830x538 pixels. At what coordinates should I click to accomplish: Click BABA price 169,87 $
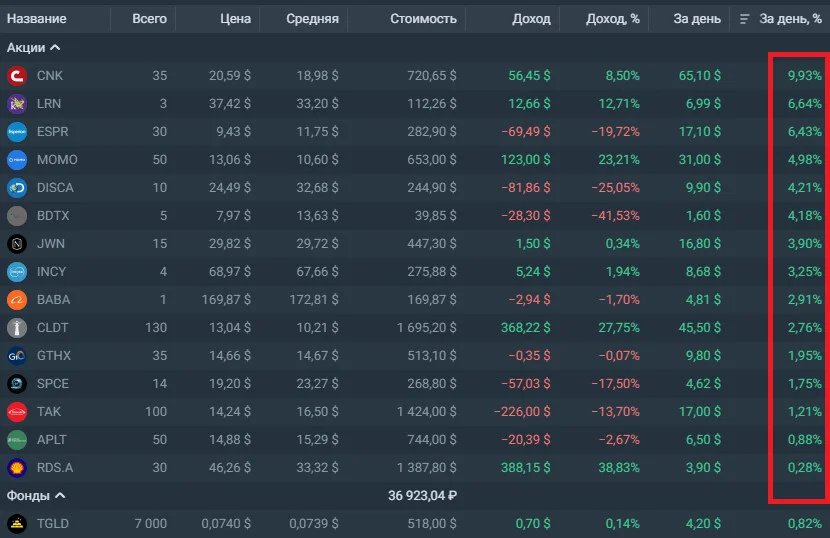click(226, 300)
